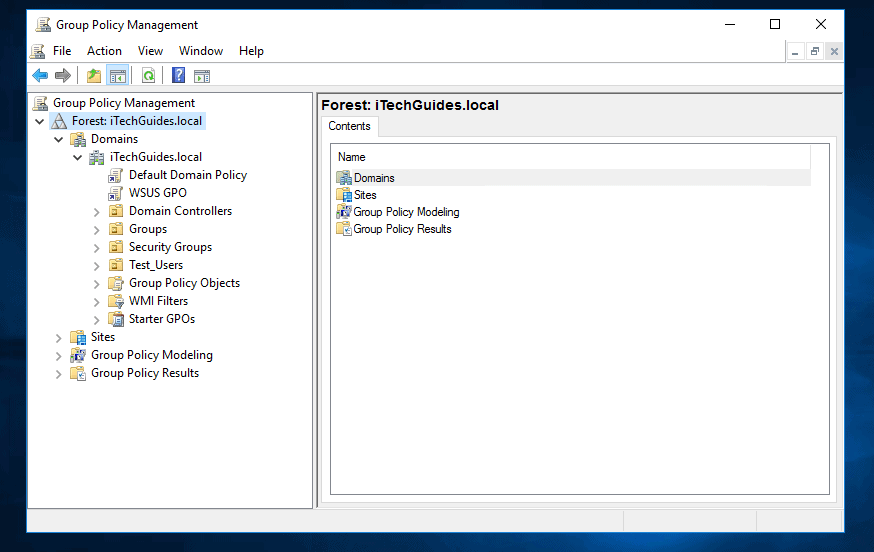Click the Up one level folder icon
Image resolution: width=874 pixels, height=552 pixels.
(x=94, y=75)
